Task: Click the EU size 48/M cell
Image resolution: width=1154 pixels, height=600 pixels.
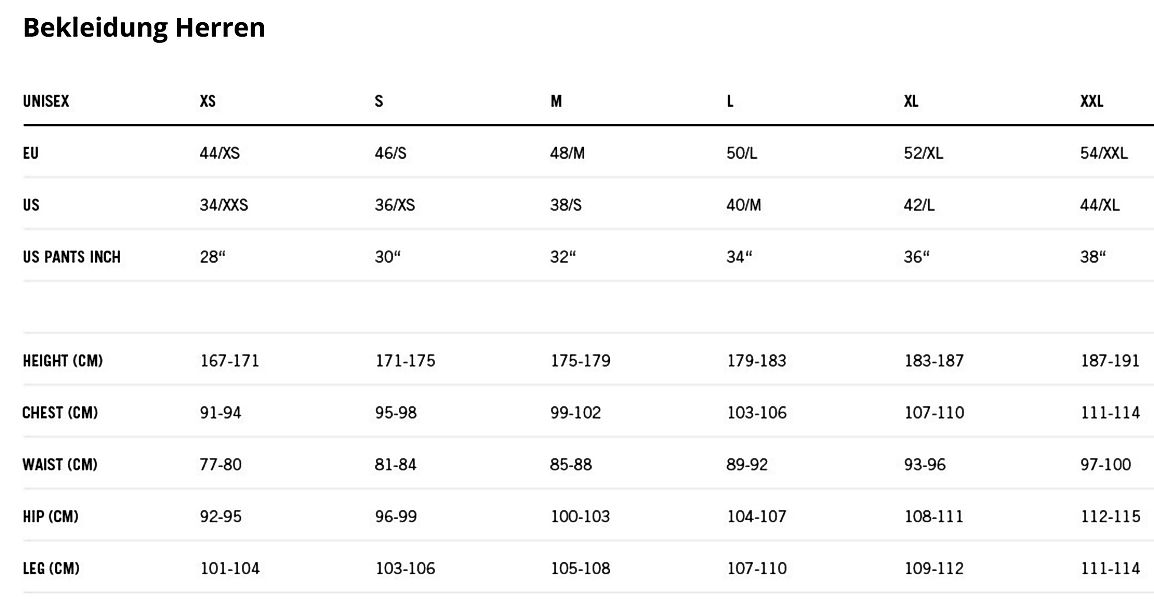Action: [x=567, y=154]
